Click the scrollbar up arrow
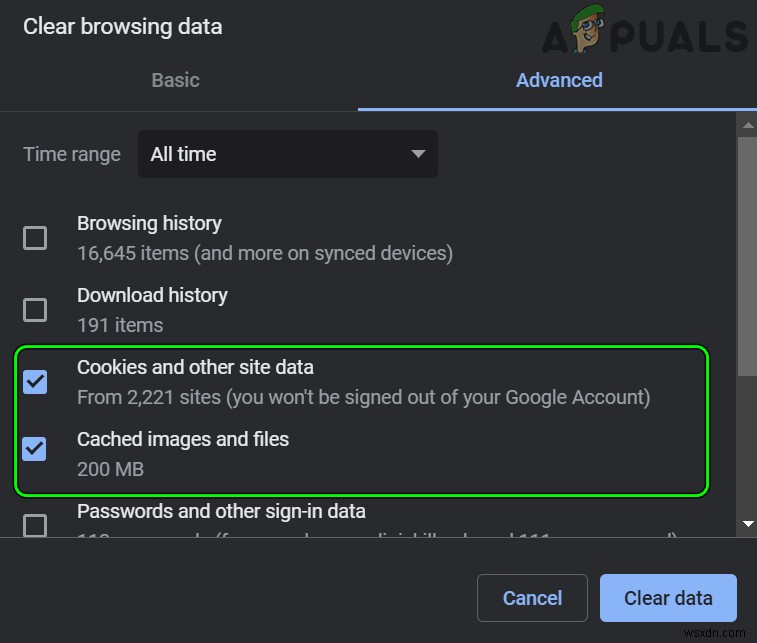 pos(747,124)
